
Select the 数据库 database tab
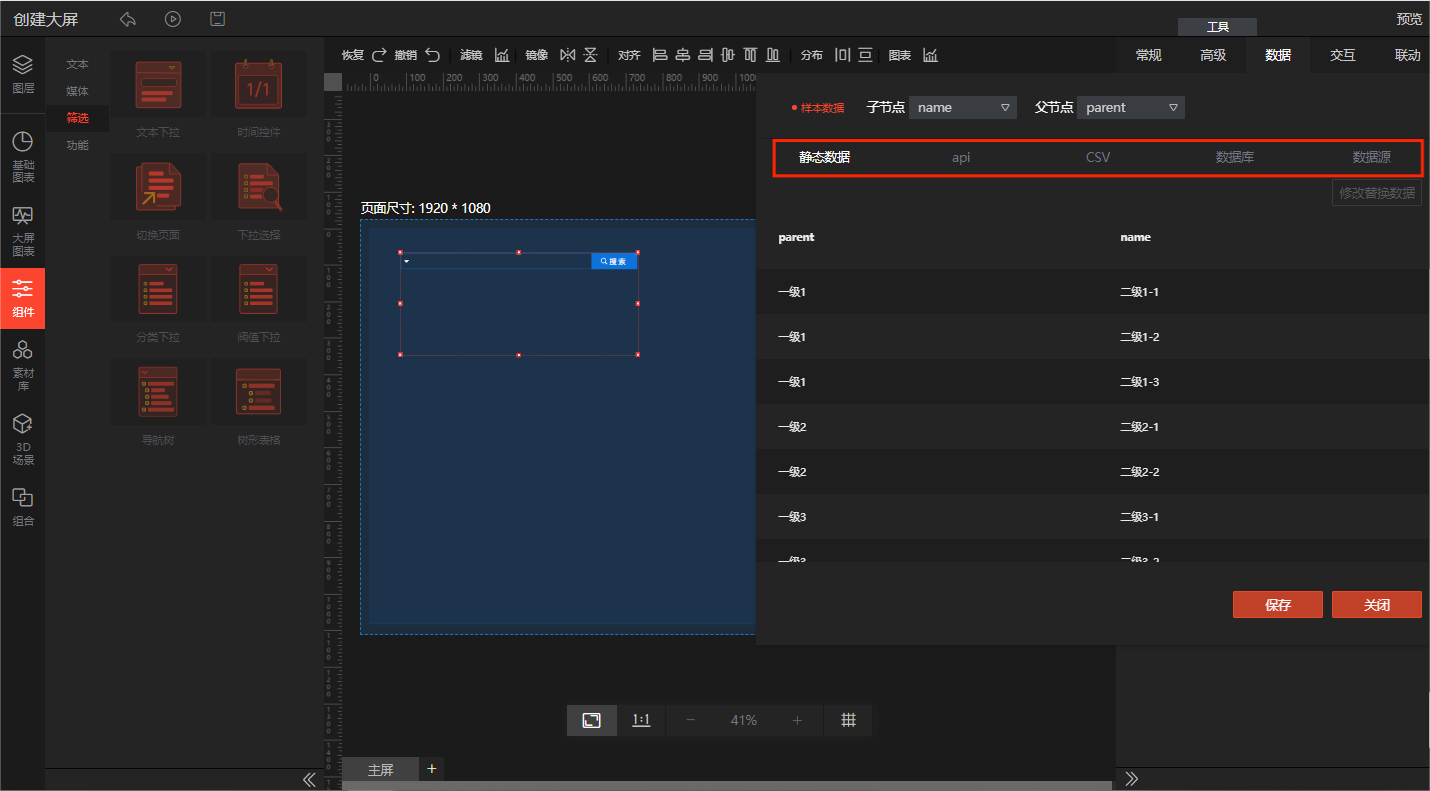click(x=1235, y=158)
